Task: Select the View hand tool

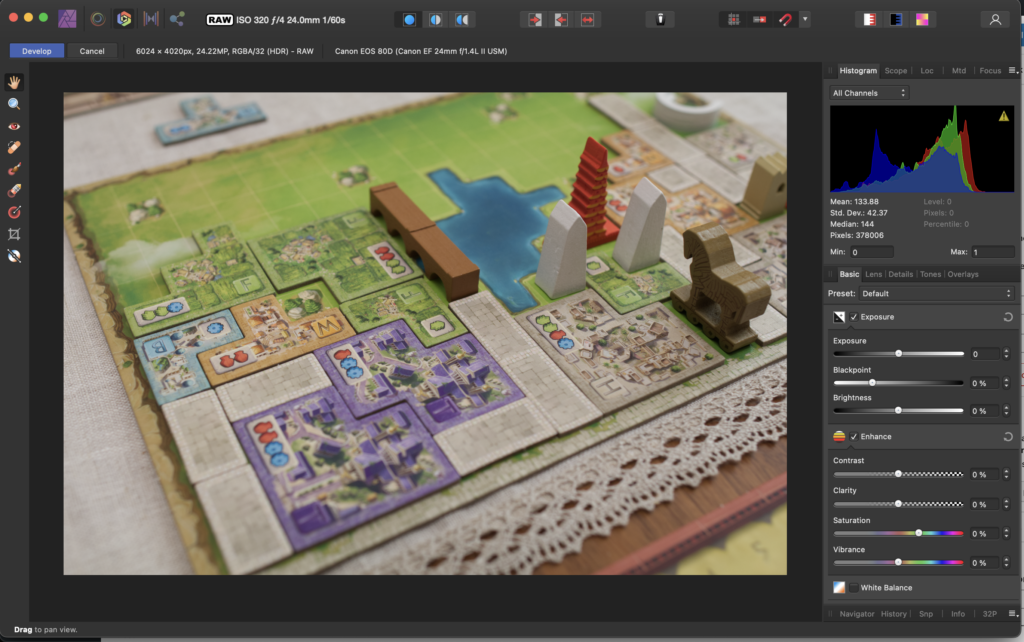Action: click(14, 82)
